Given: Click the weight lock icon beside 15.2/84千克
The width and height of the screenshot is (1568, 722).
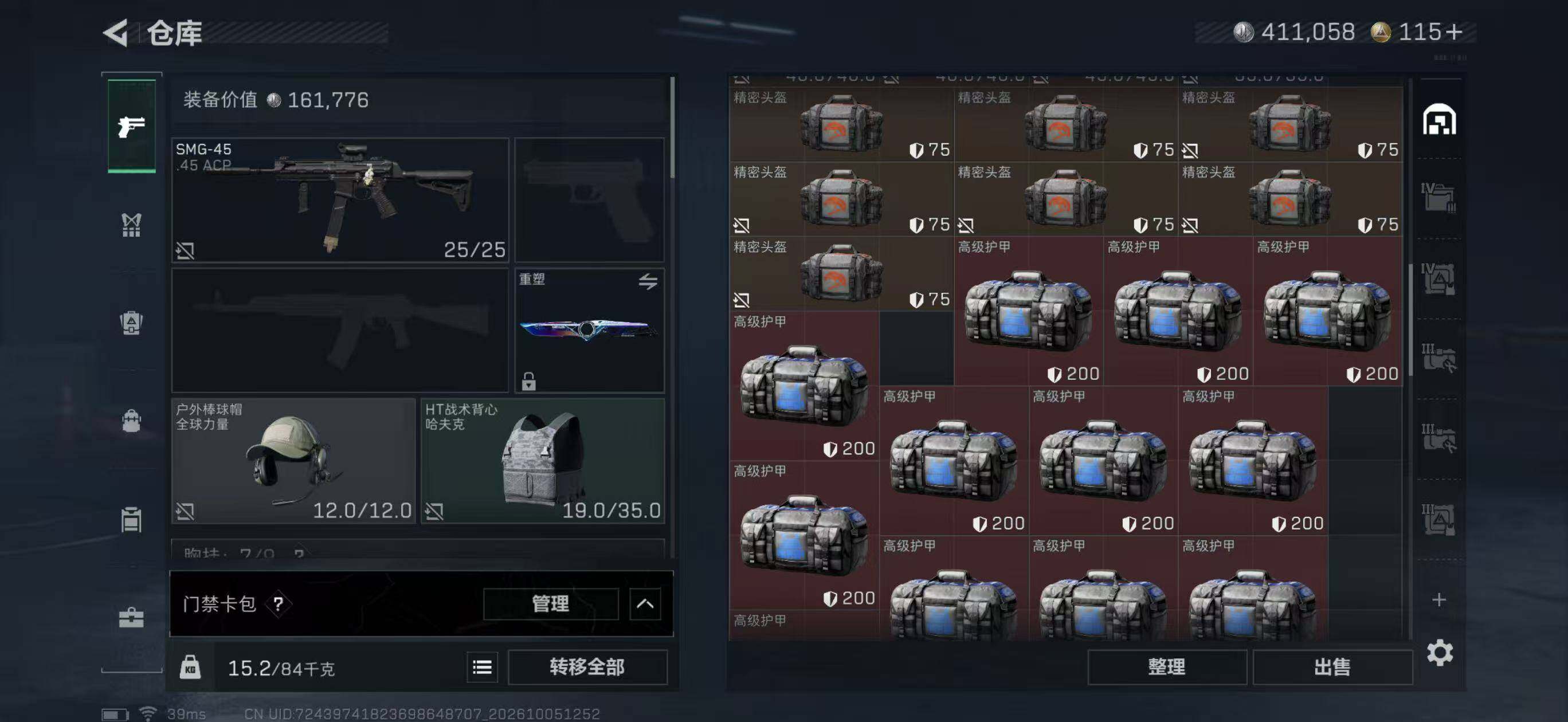Looking at the screenshot, I should (x=190, y=668).
